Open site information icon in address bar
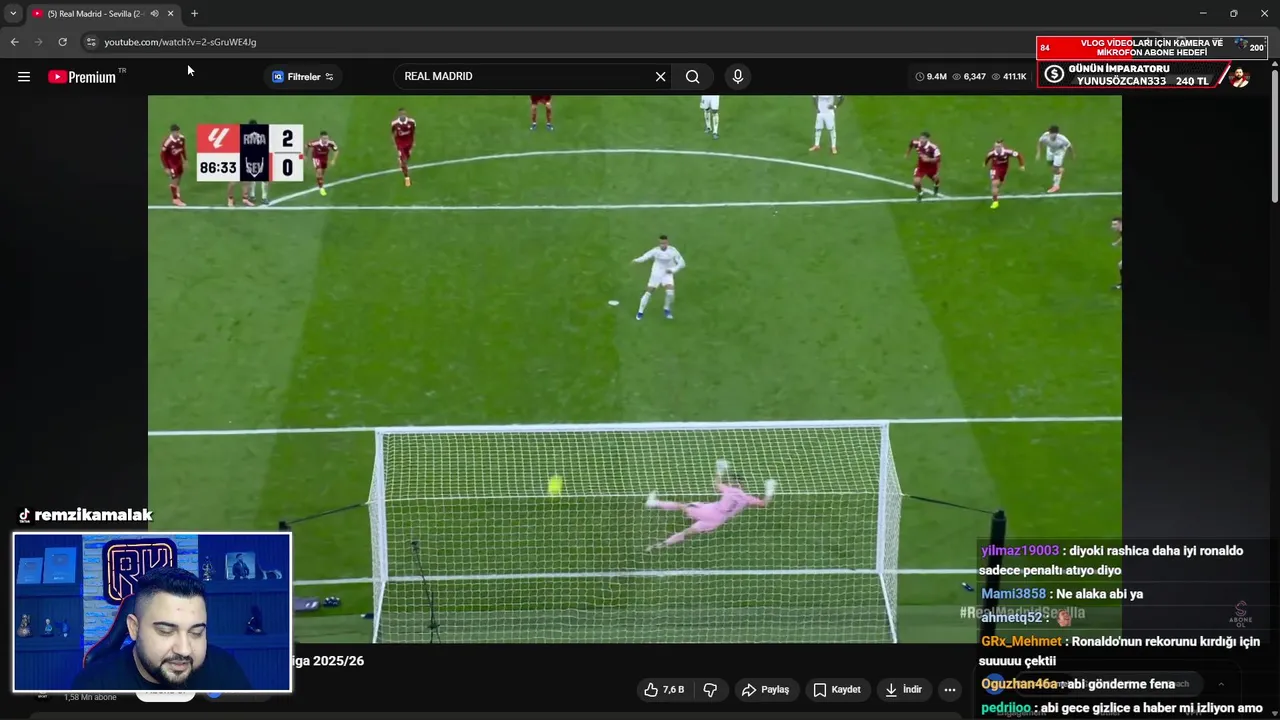1280x720 pixels. 90,42
